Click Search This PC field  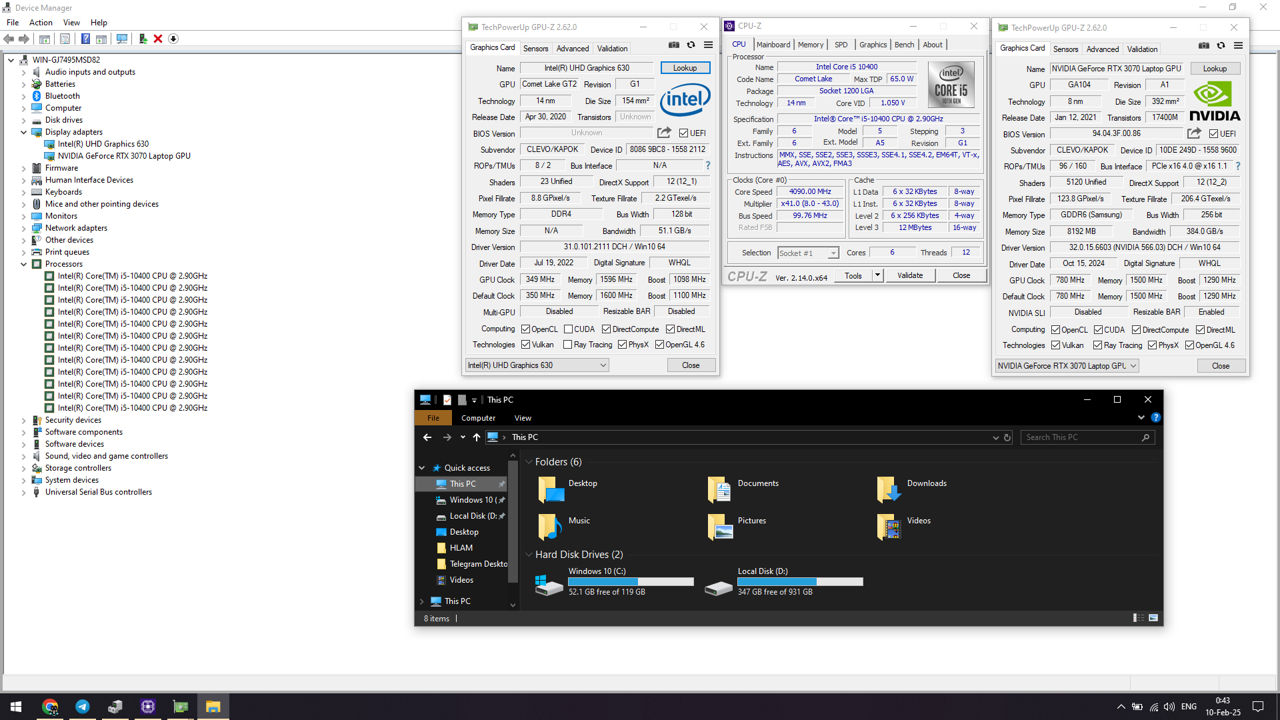coord(1087,437)
